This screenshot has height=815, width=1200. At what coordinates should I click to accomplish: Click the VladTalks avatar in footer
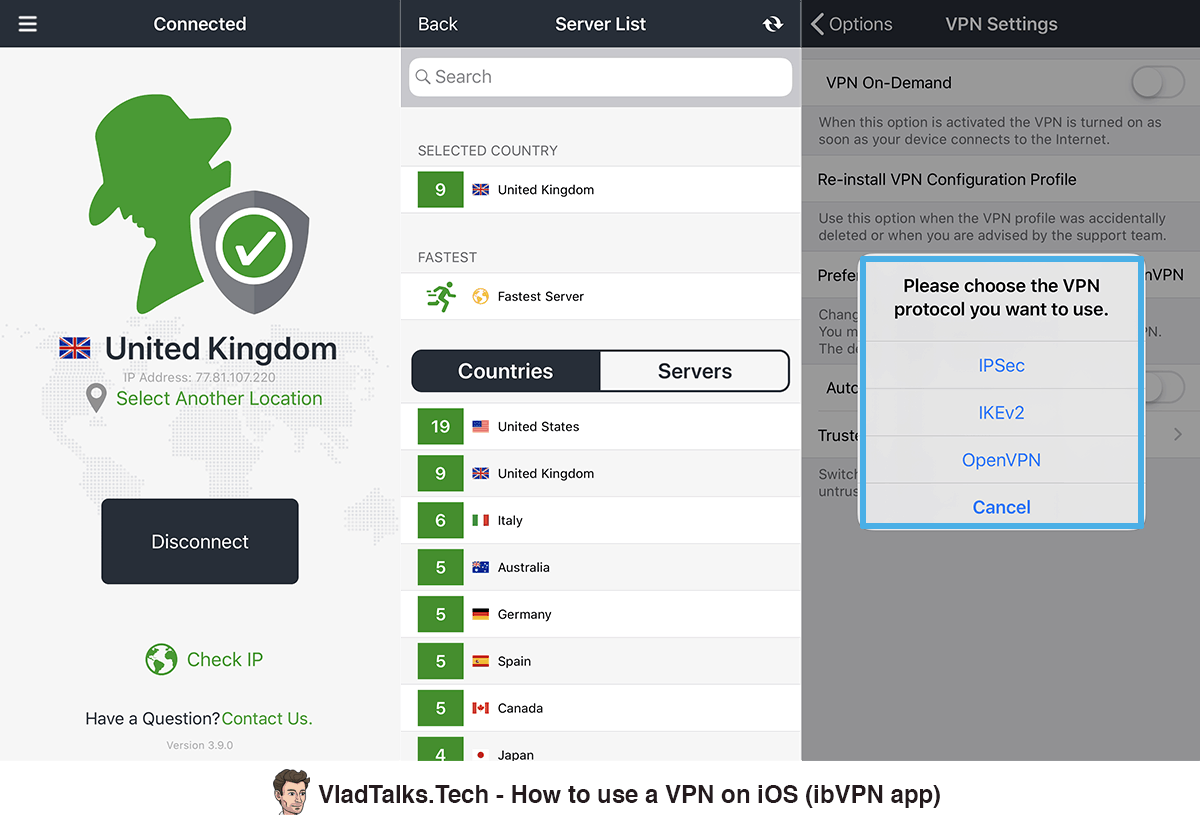[290, 792]
